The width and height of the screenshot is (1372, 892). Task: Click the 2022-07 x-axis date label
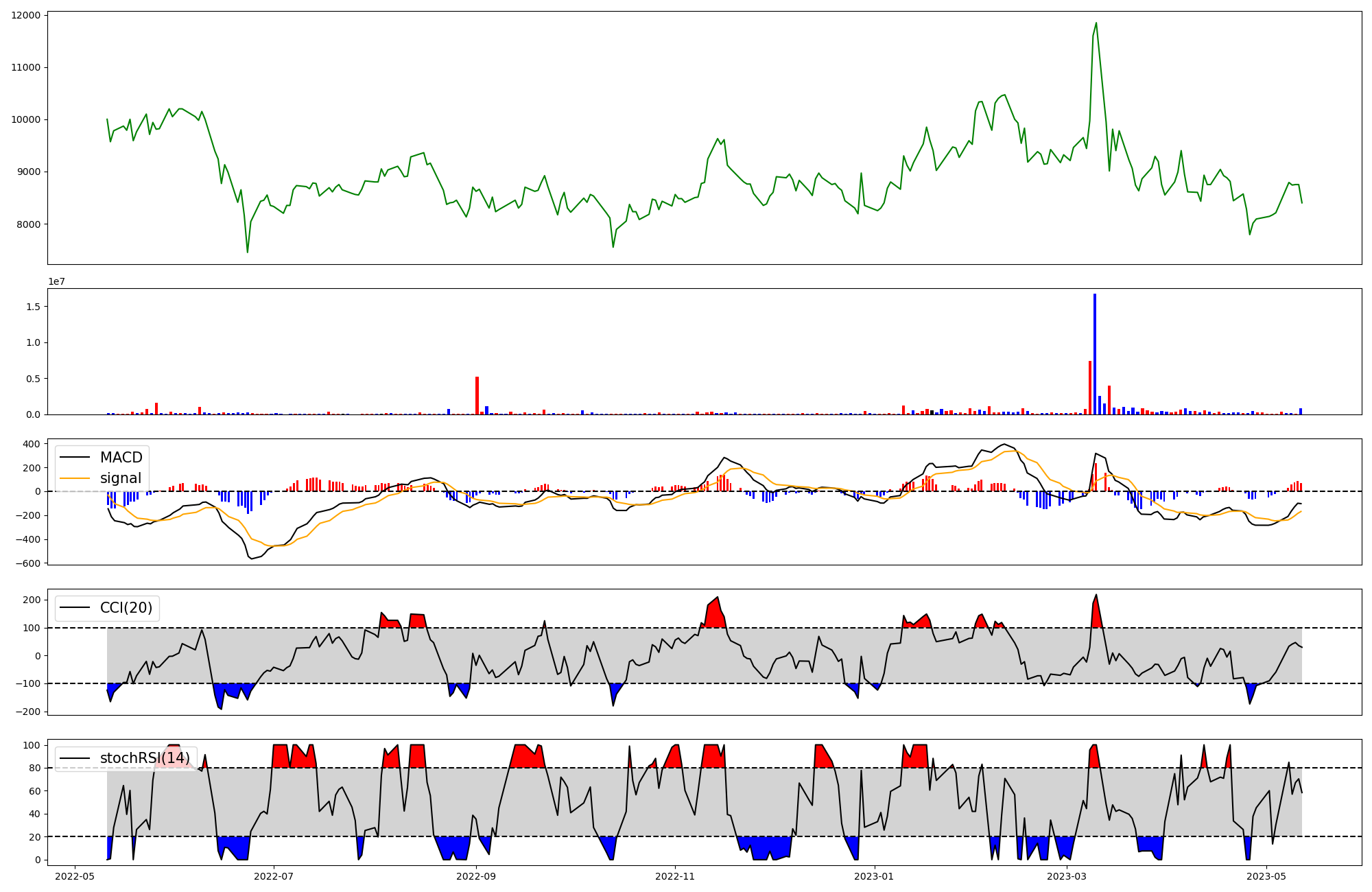tap(274, 876)
